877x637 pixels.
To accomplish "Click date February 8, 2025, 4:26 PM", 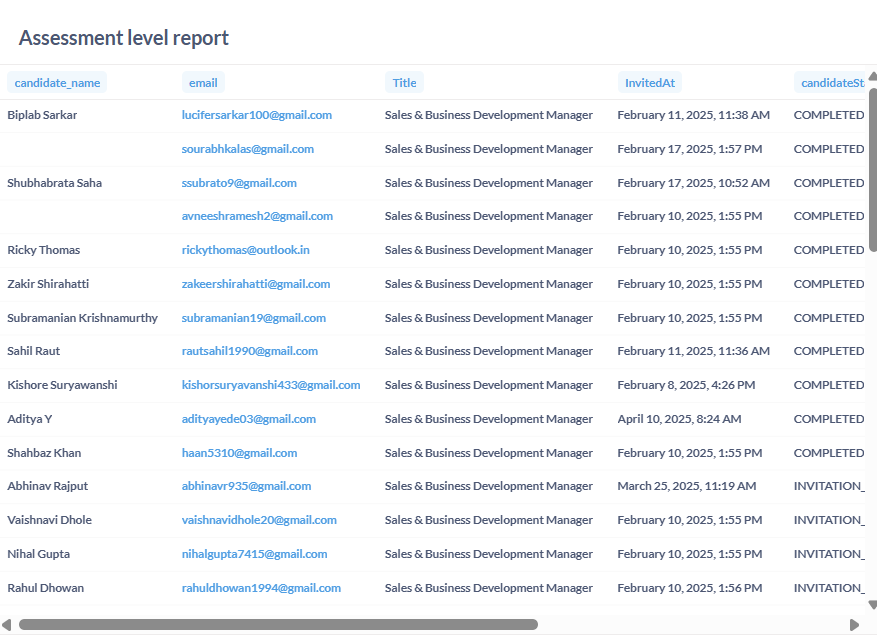I will [x=686, y=385].
